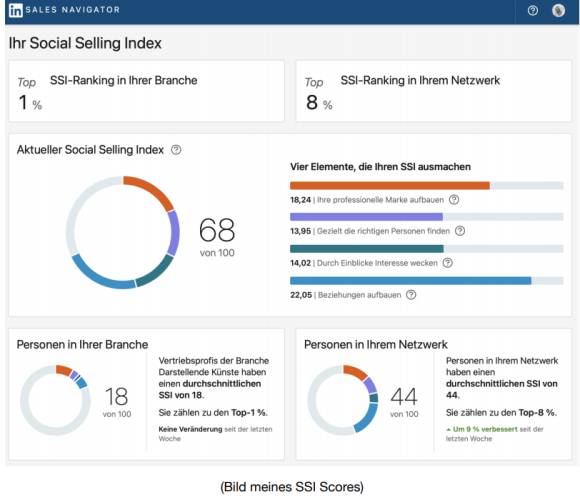This screenshot has width=580, height=502.
Task: Click the Top 1 % ranking value
Action: tap(30, 94)
